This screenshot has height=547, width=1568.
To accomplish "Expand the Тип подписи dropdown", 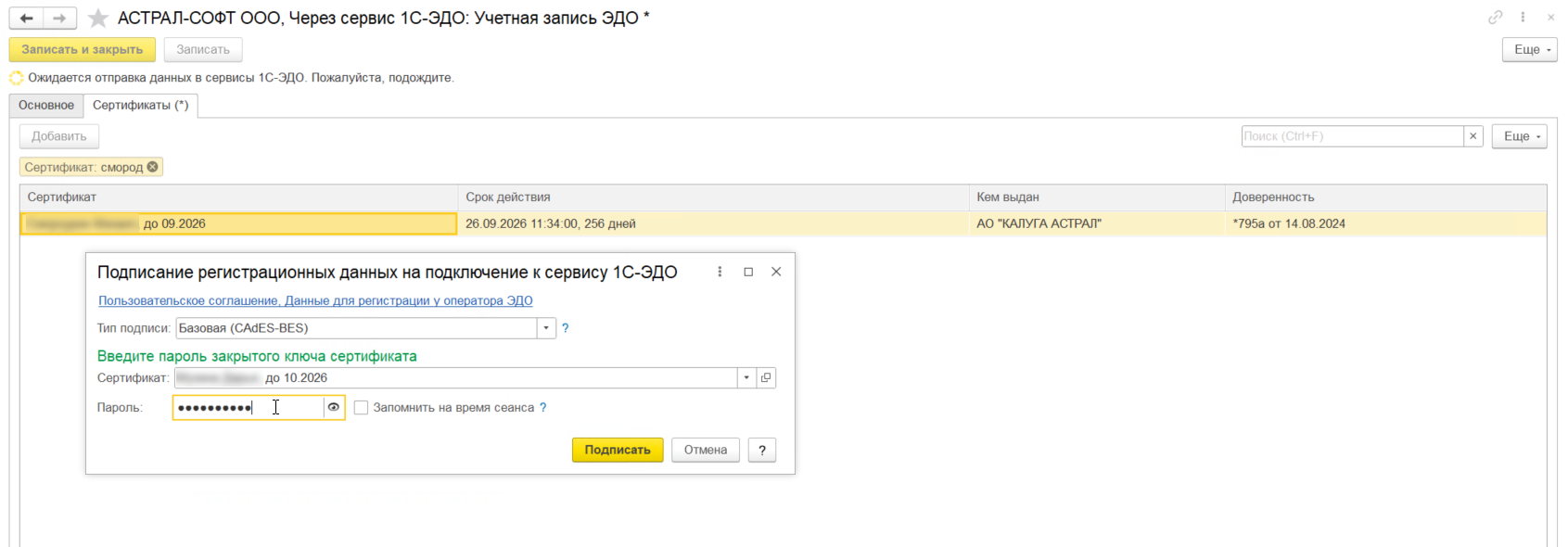I will click(x=546, y=328).
